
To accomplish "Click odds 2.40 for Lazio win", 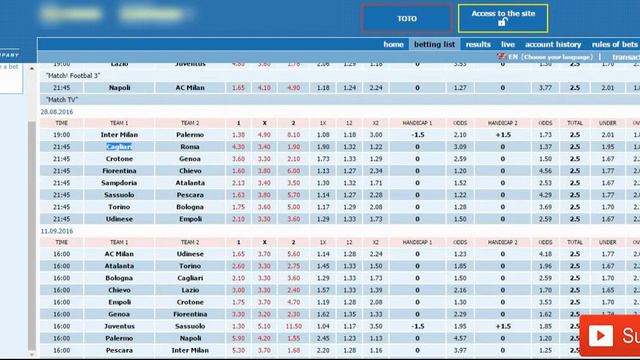I will pyautogui.click(x=293, y=290).
